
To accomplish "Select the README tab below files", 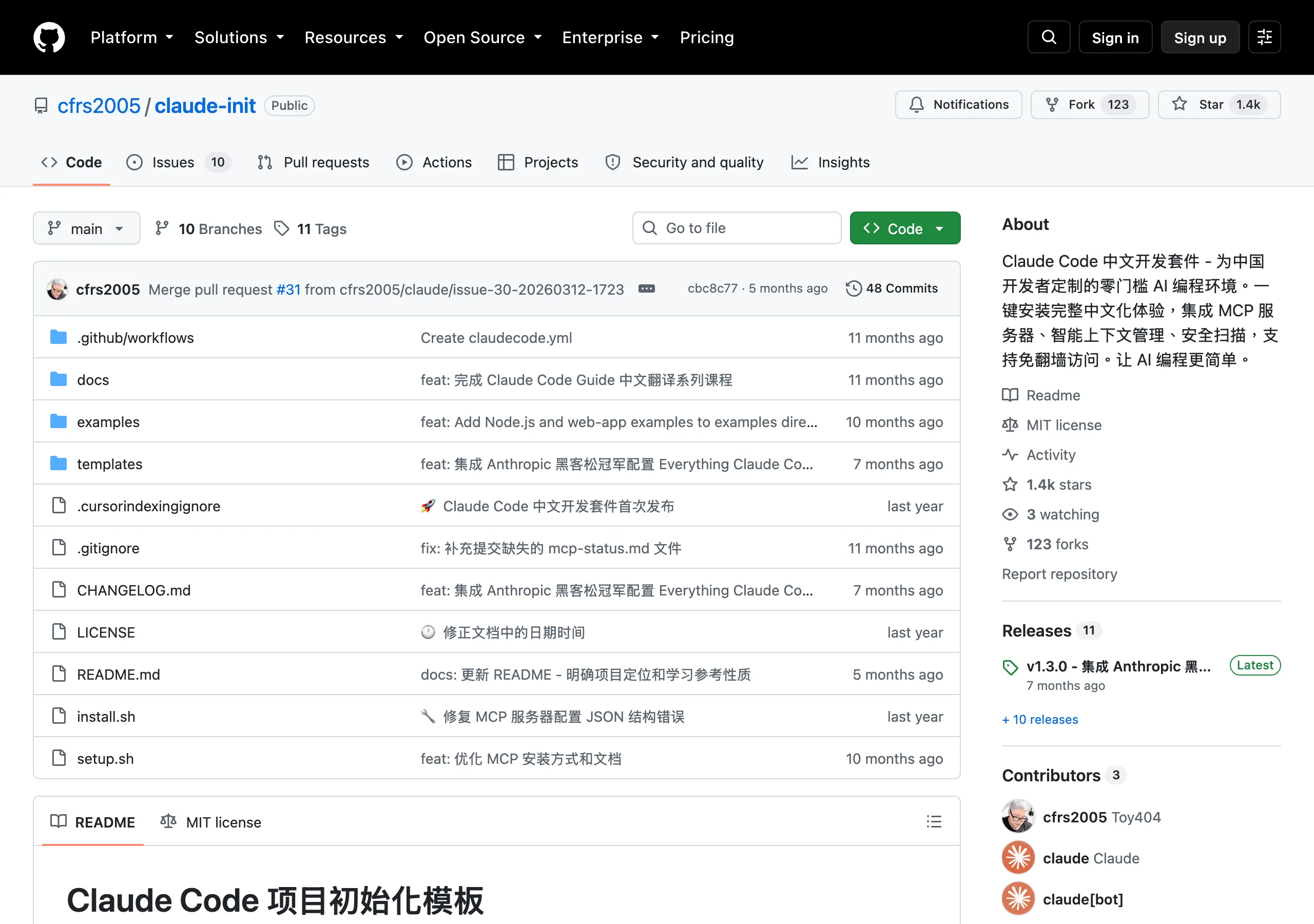I will click(93, 822).
